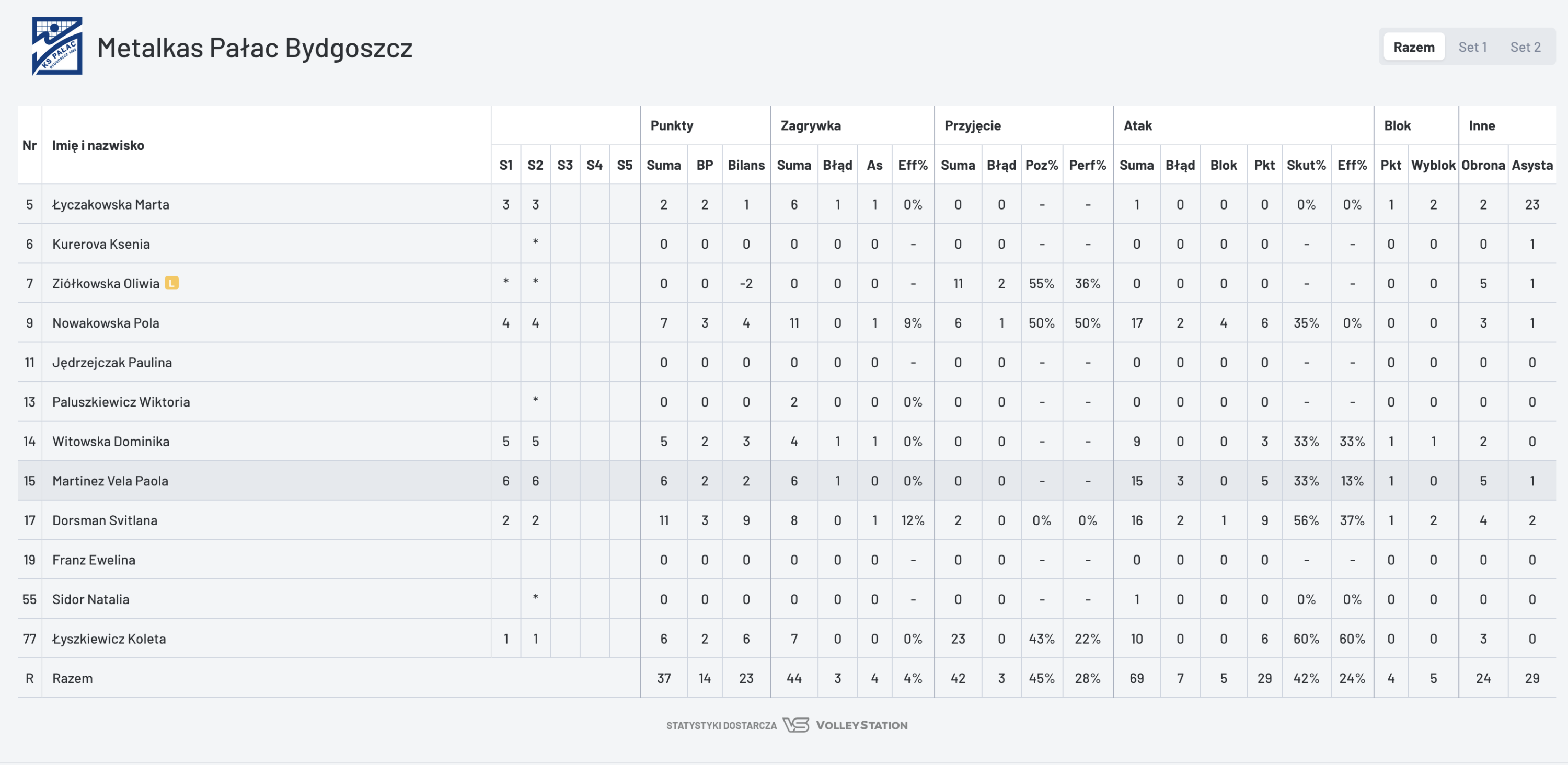This screenshot has width=1568, height=765.
Task: Open the Set 2 statistics tab
Action: point(1525,48)
